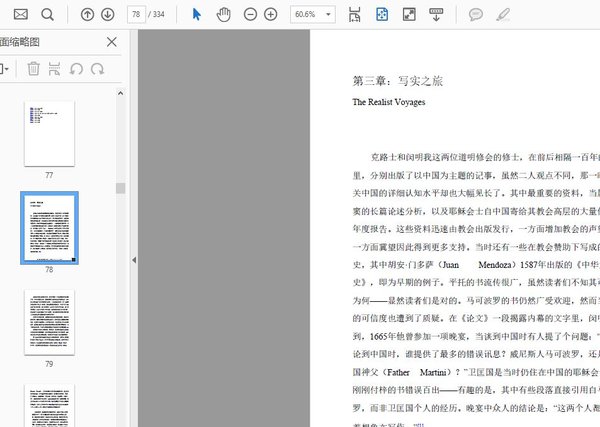Zoom out with the minus button
Viewport: 600px width, 427px height.
tap(247, 15)
